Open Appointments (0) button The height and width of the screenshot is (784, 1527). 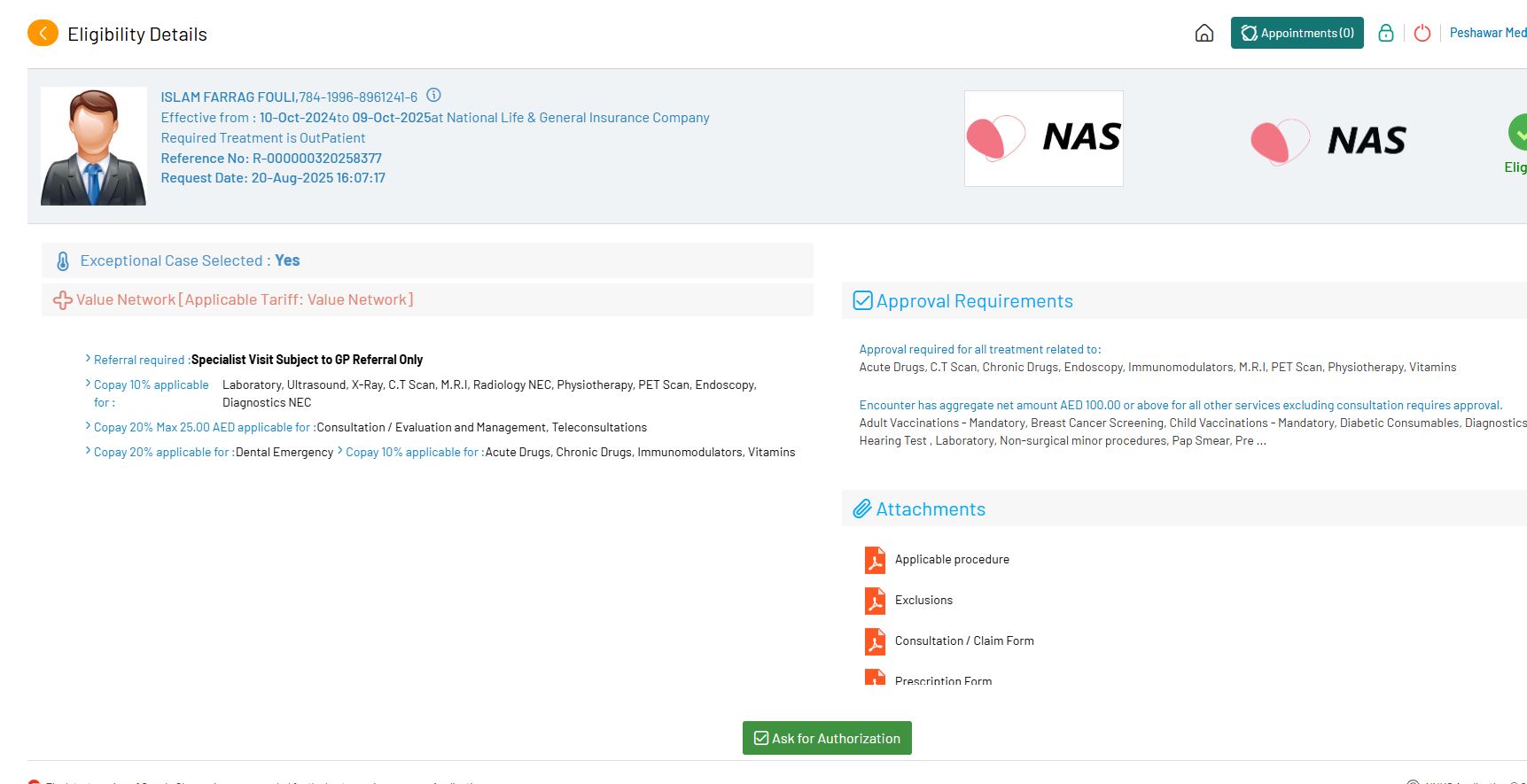[x=1297, y=33]
